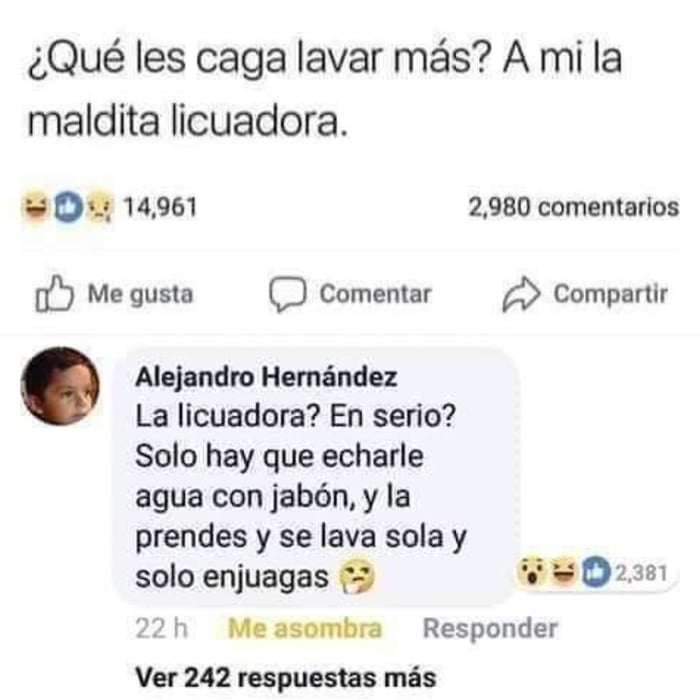This screenshot has height=700, width=700.
Task: Click the blue like icon on comment reactions
Action: click(x=596, y=572)
